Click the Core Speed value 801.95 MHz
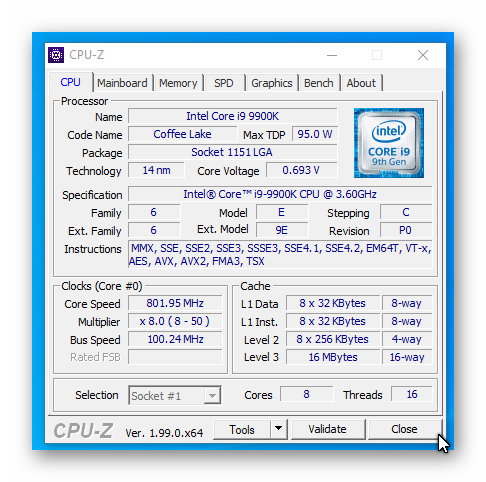 pyautogui.click(x=175, y=303)
